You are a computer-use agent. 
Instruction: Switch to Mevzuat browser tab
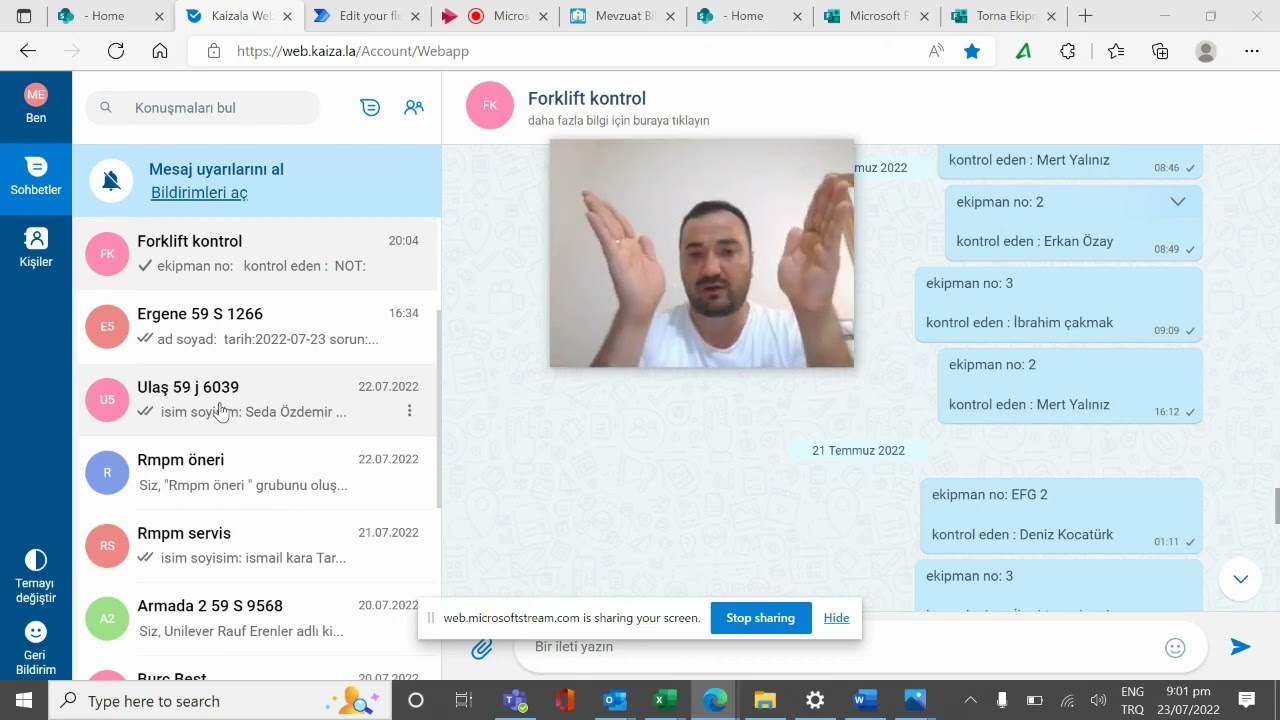coord(624,16)
